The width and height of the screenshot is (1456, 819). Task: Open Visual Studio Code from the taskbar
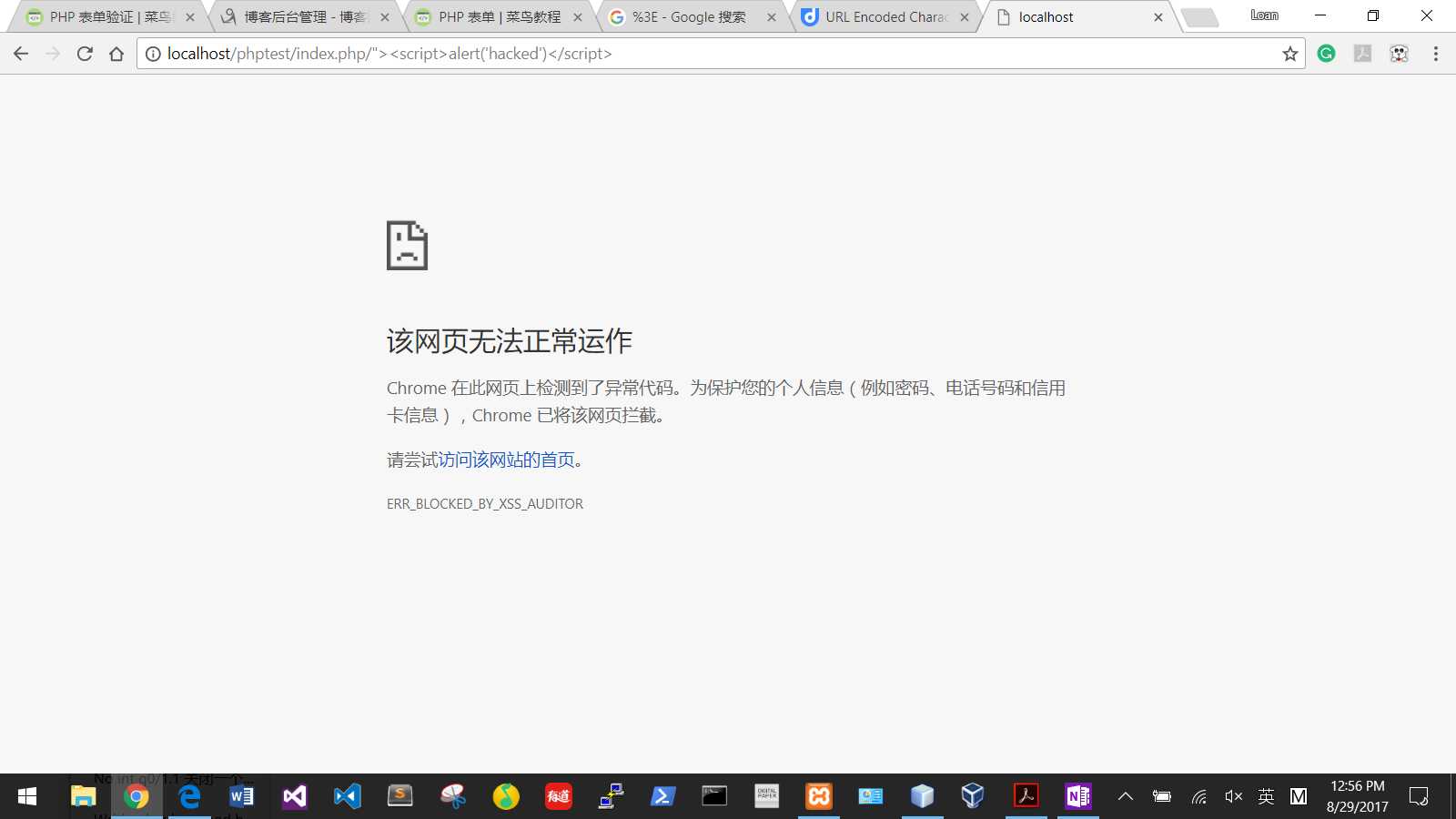point(348,796)
